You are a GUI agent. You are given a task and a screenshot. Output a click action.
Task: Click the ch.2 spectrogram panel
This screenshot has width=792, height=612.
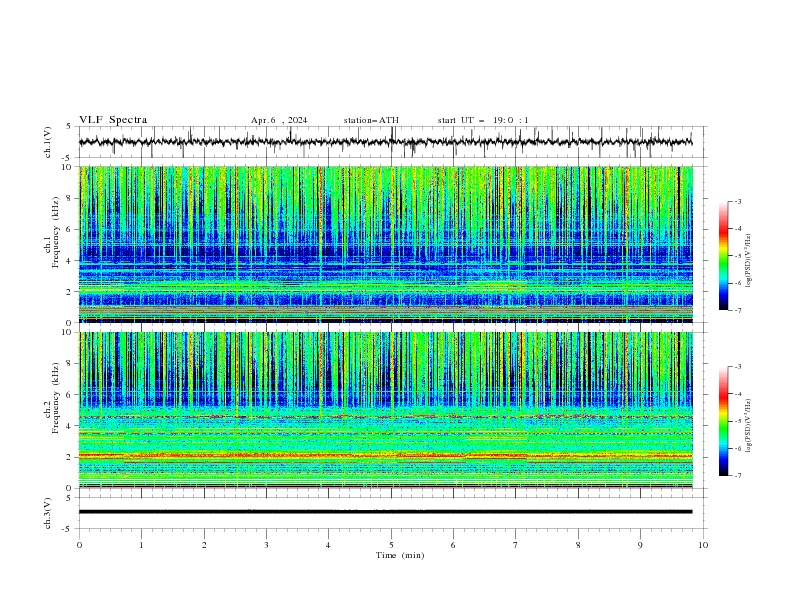point(386,410)
